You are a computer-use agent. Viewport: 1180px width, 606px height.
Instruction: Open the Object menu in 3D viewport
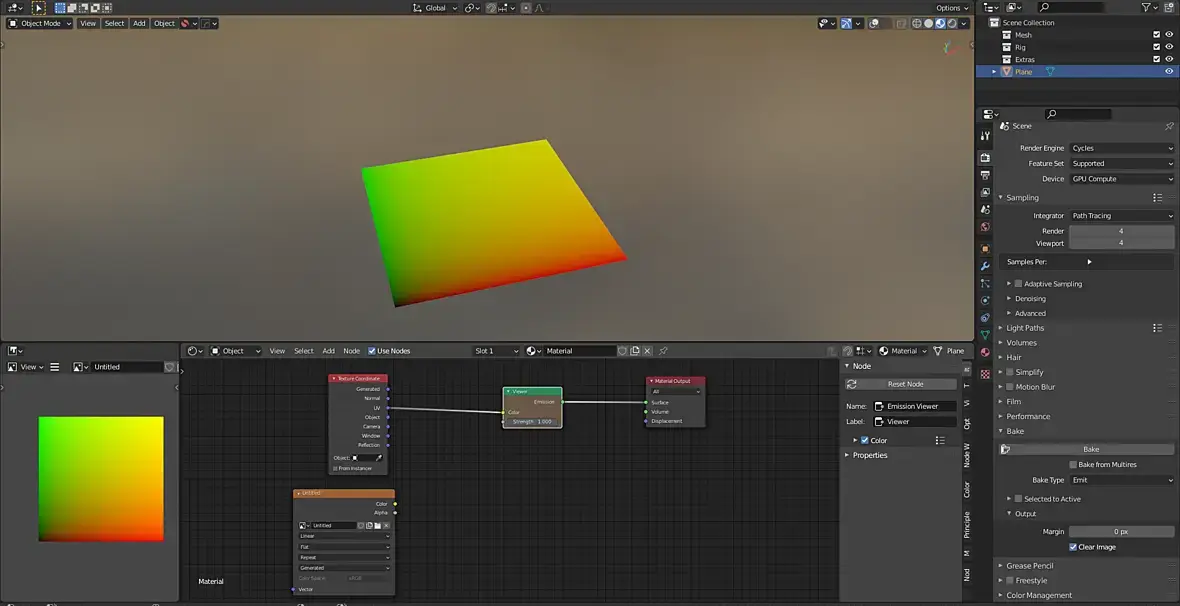(x=164, y=23)
